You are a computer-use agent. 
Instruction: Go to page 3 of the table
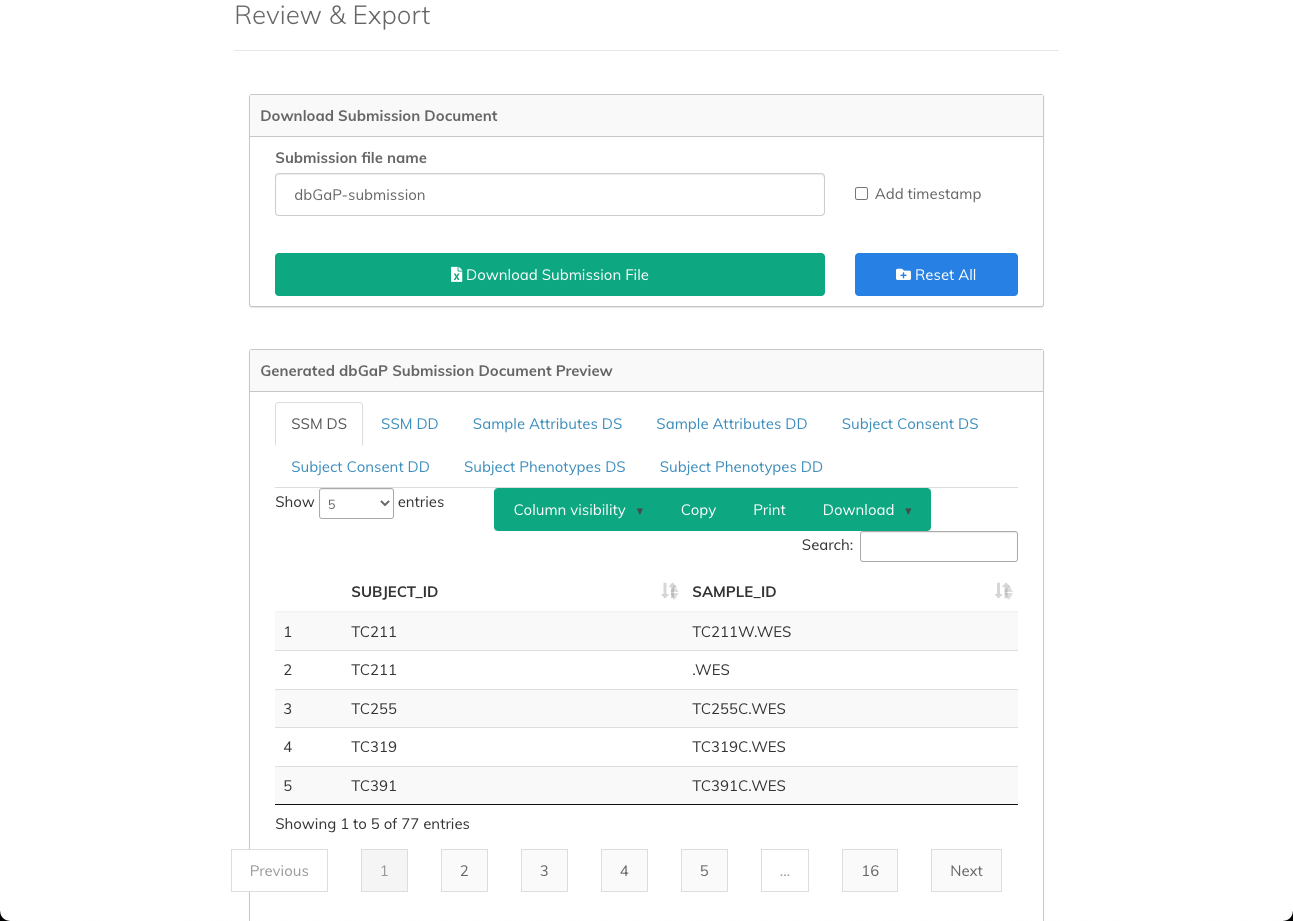(544, 871)
